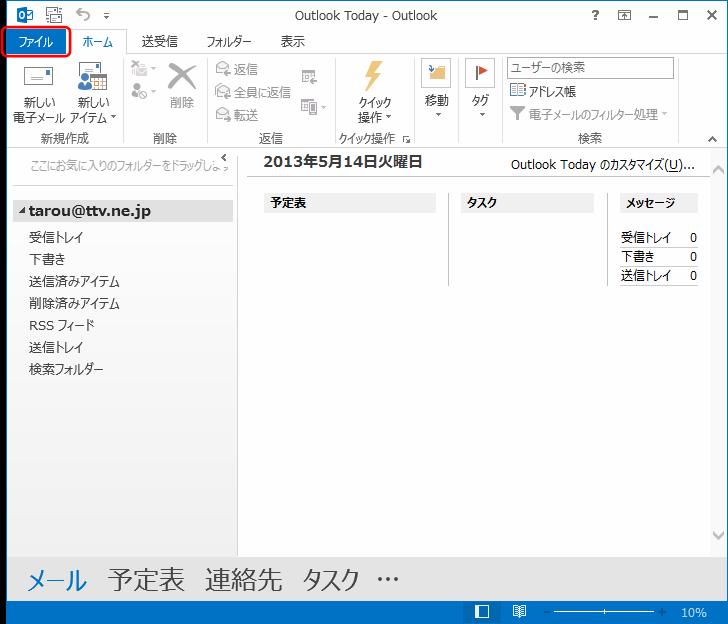This screenshot has height=624, width=728.
Task: Click the zoom in plus button
Action: [663, 612]
